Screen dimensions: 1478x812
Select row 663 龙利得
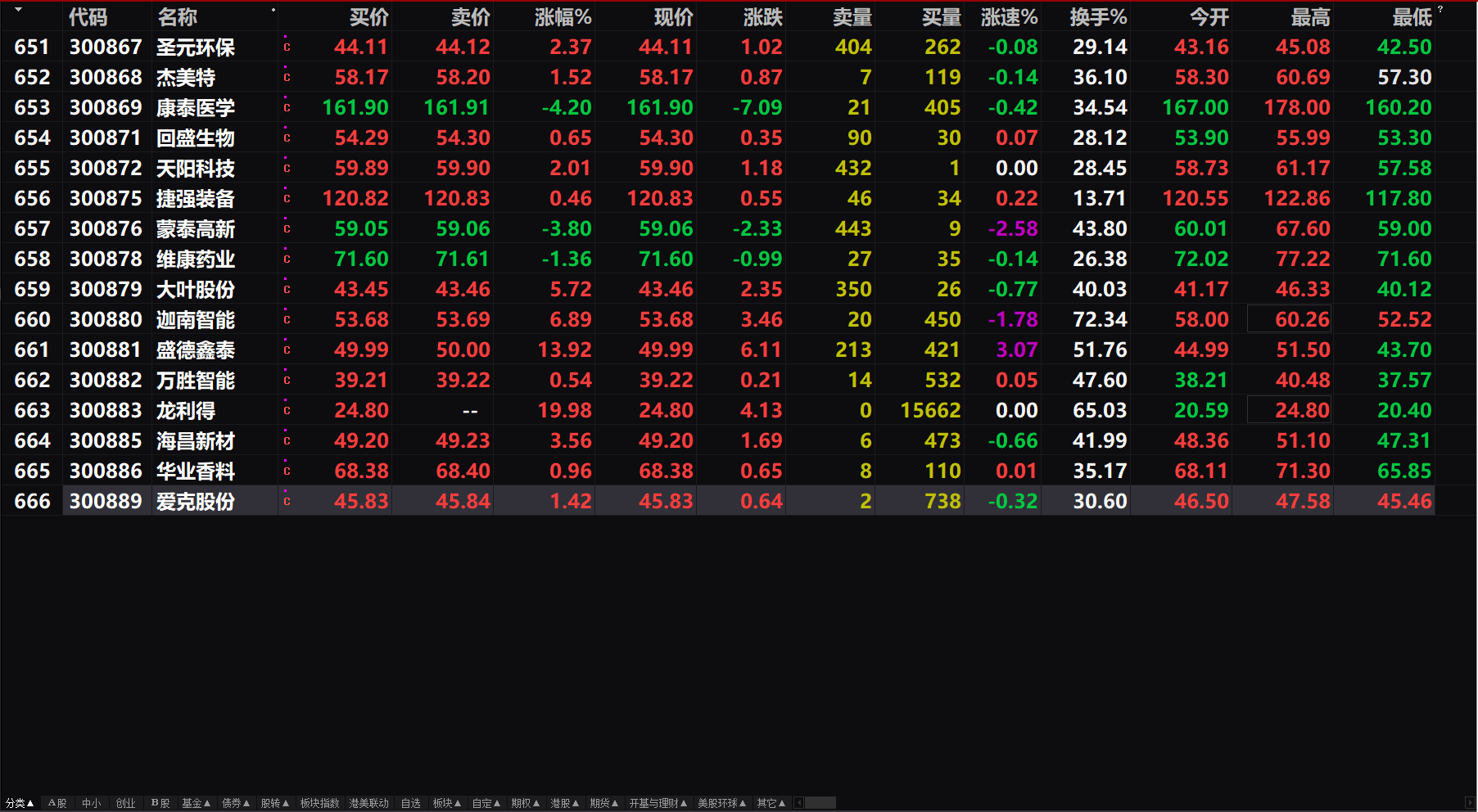point(718,410)
